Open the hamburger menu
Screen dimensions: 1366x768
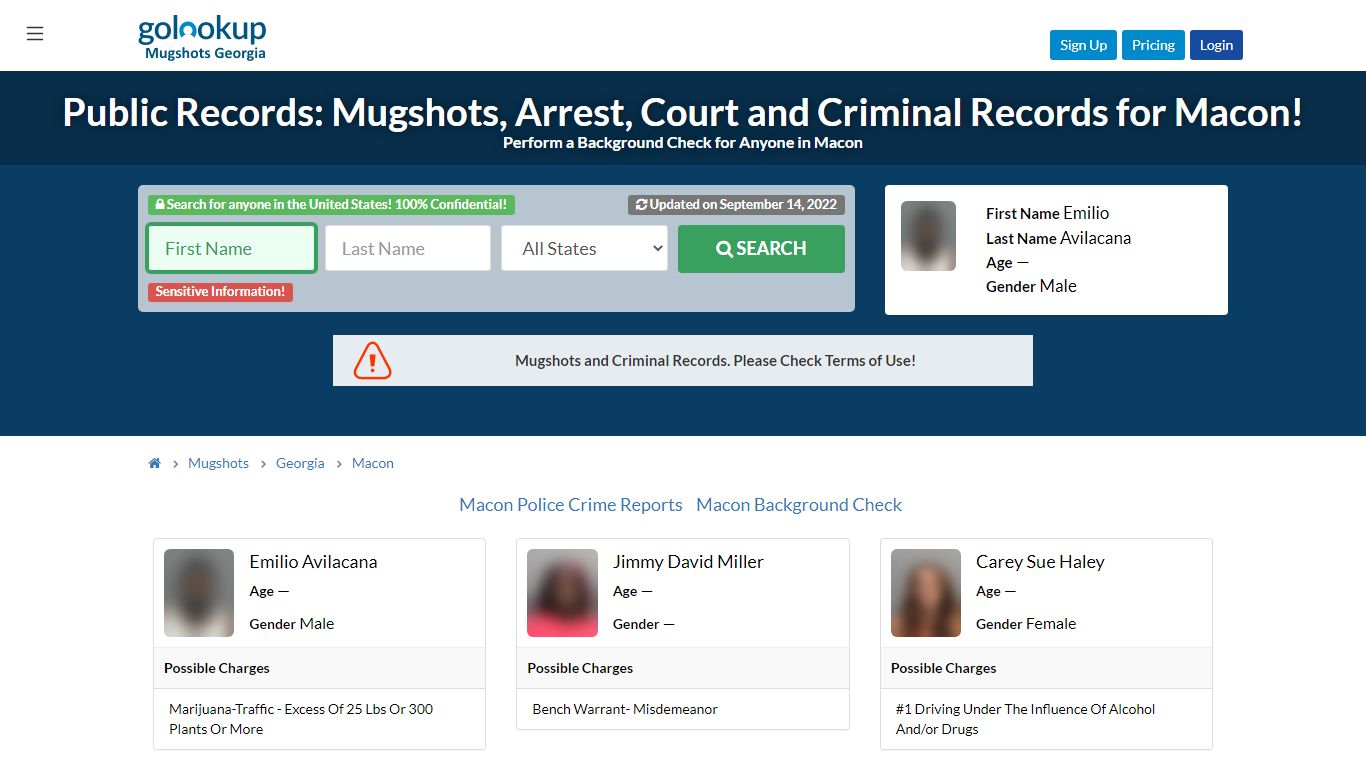coord(35,34)
